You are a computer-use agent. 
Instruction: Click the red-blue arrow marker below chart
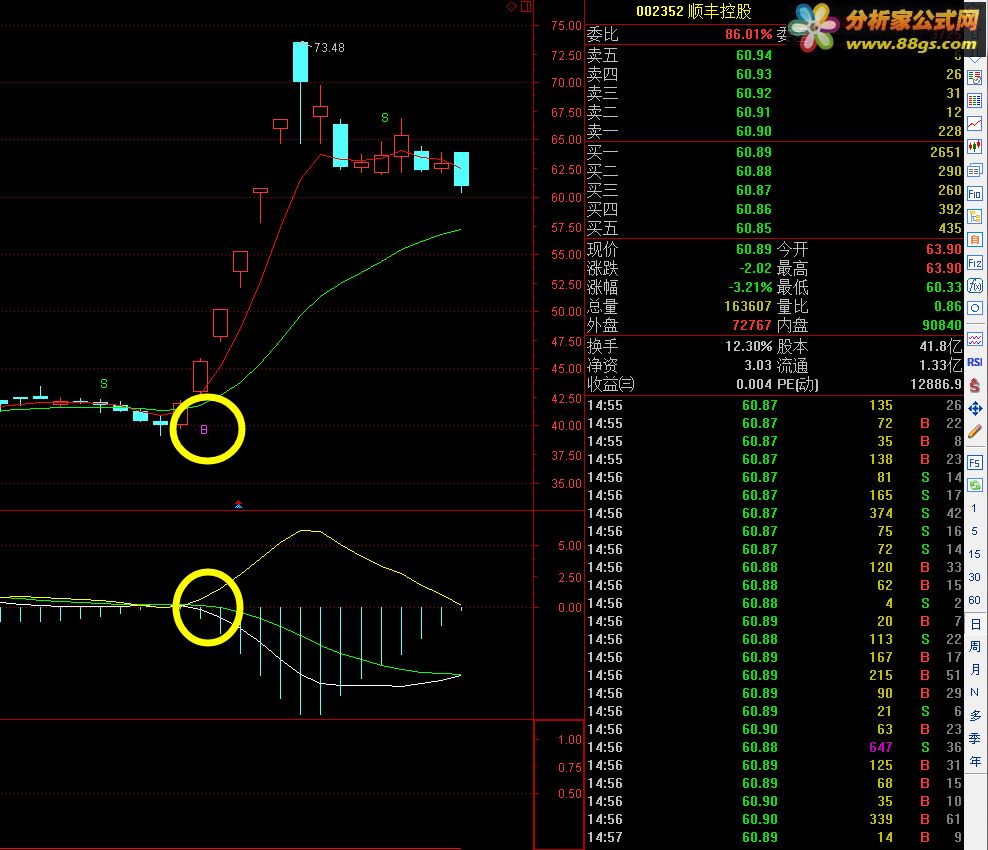(x=238, y=504)
